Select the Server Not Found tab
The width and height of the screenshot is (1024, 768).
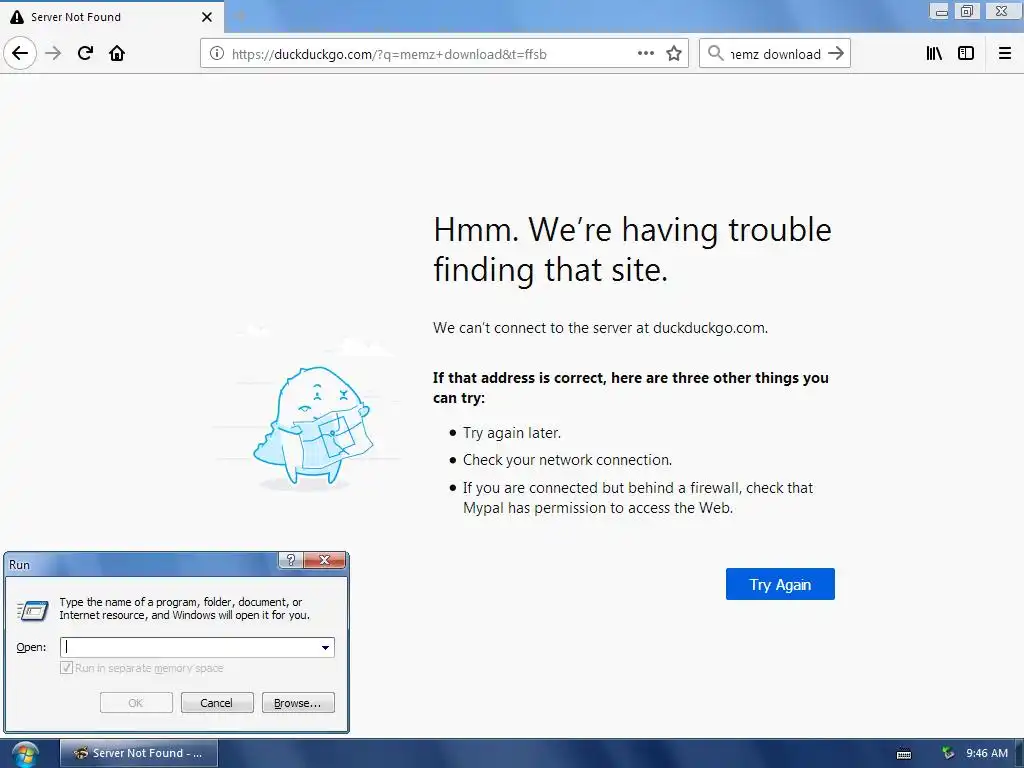tap(112, 17)
